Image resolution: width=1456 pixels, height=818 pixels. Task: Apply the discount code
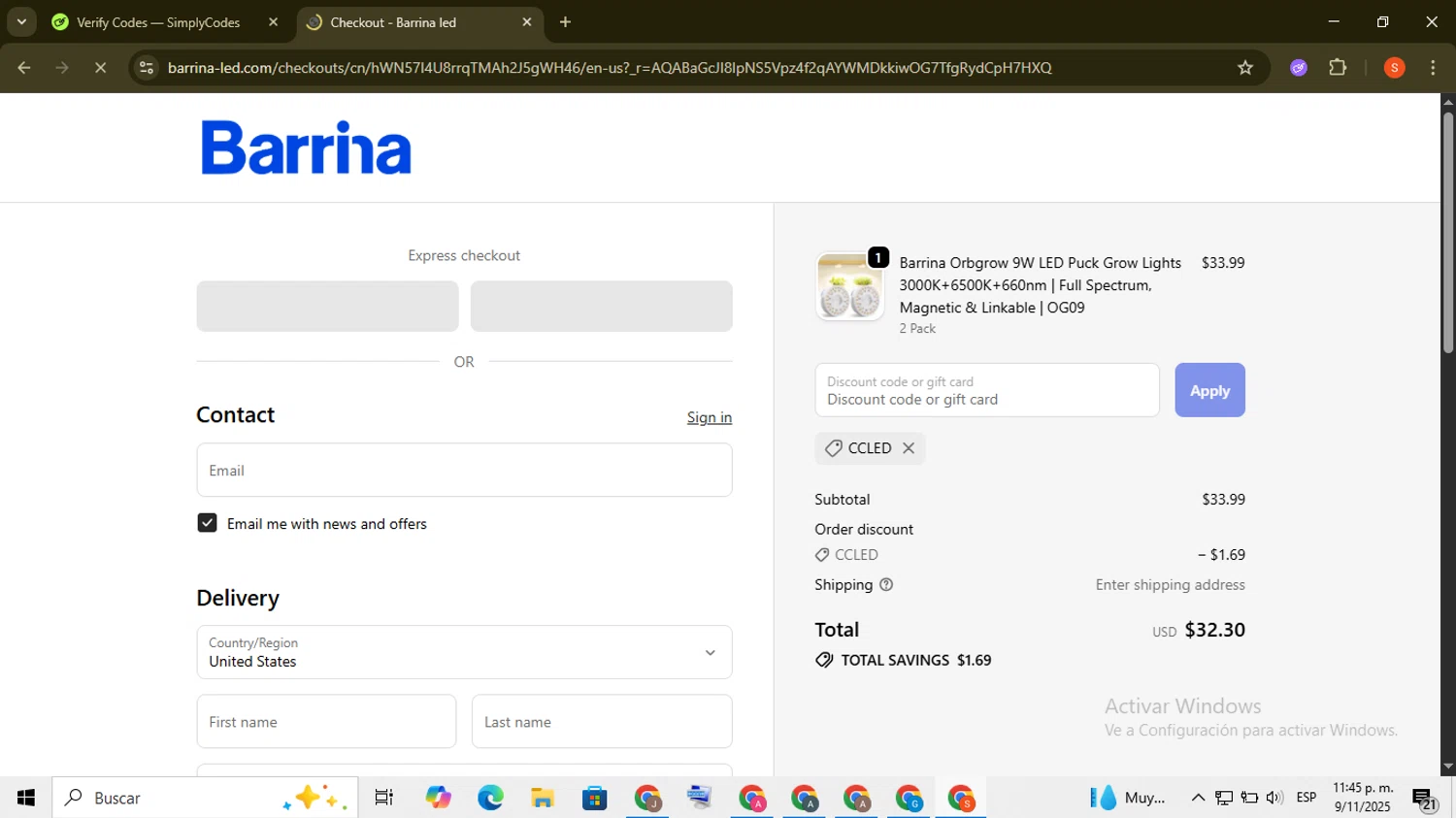1209,390
